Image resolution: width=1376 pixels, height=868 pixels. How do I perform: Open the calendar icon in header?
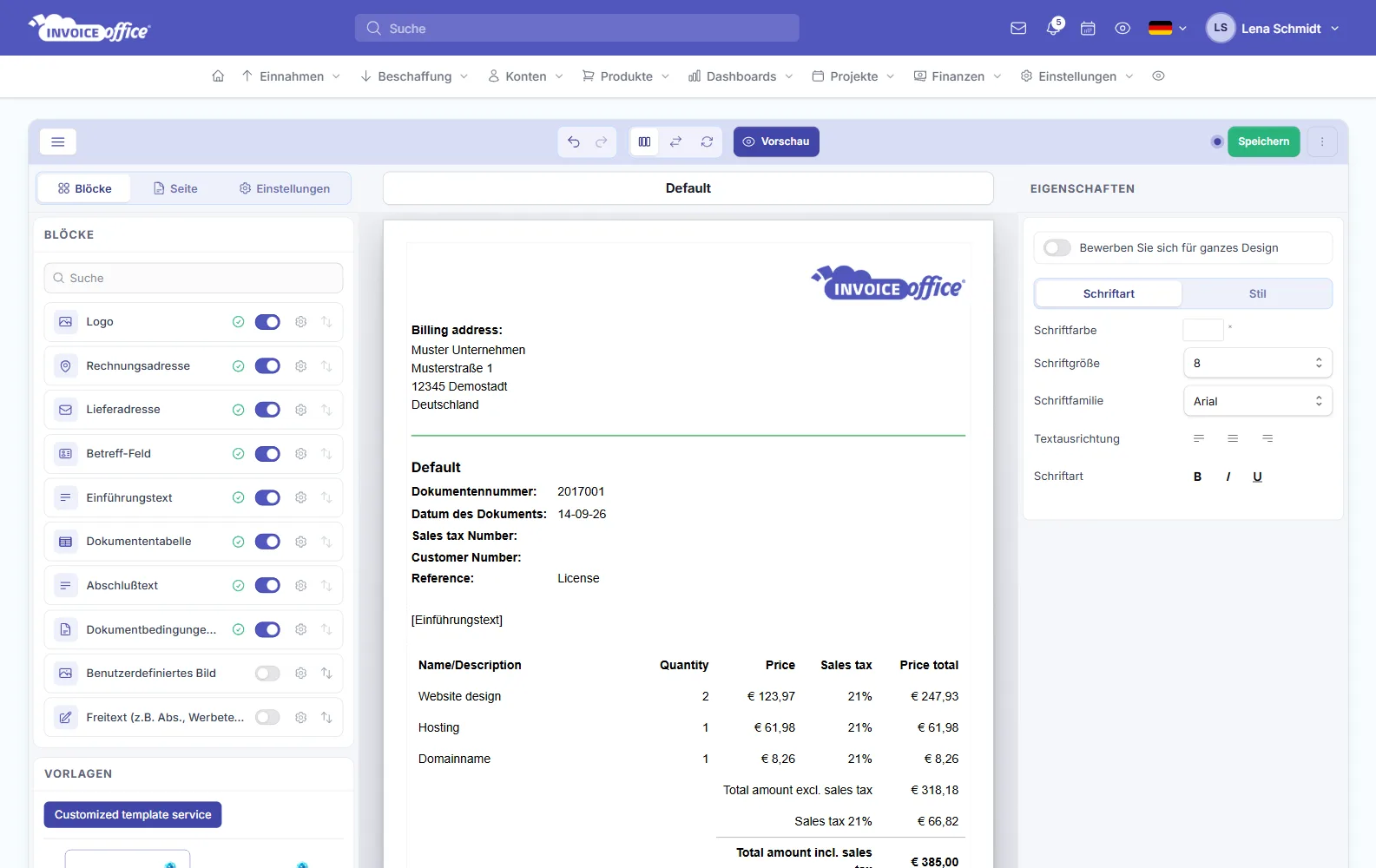(x=1088, y=29)
